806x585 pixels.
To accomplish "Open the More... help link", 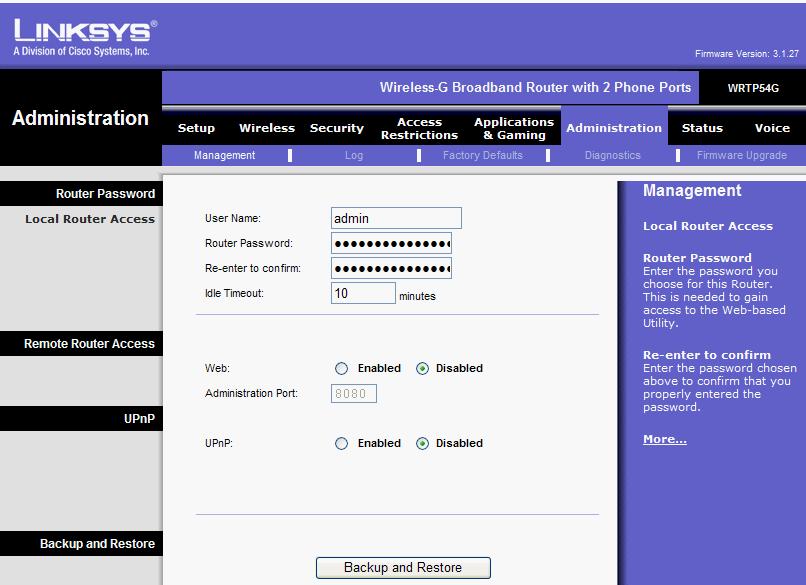I will (665, 440).
